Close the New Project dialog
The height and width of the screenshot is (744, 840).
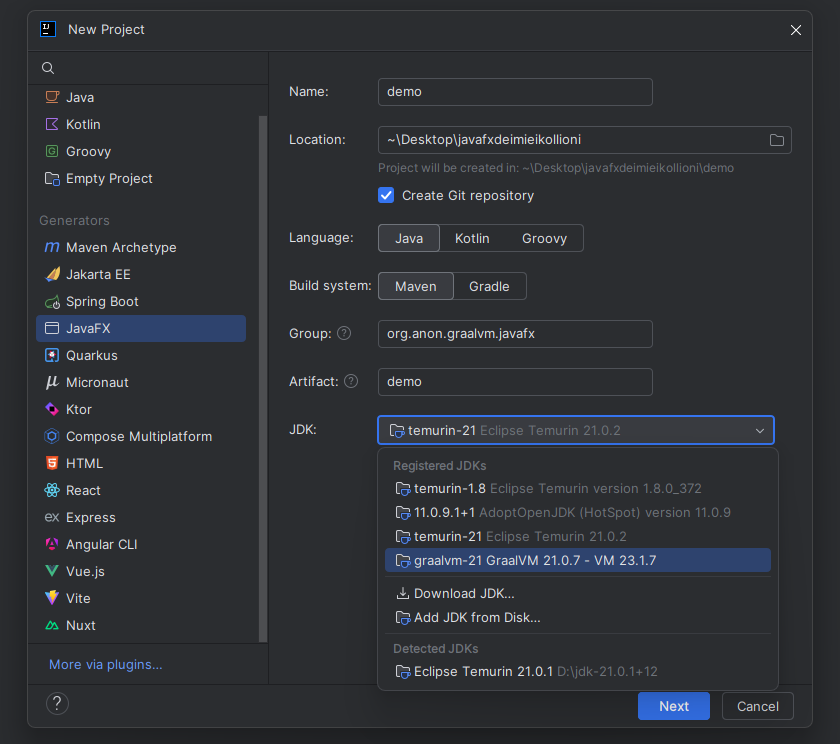click(796, 30)
